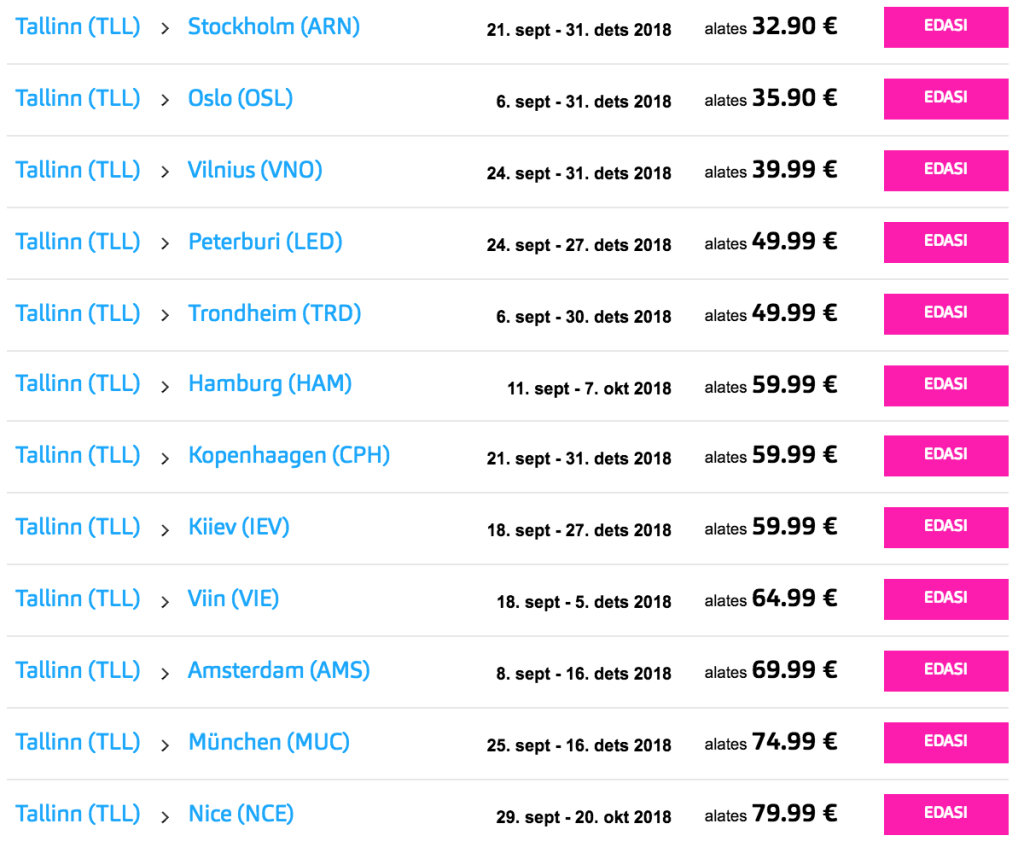
Task: Select the arrow icon before Hamburg (HAM)
Action: pos(165,387)
